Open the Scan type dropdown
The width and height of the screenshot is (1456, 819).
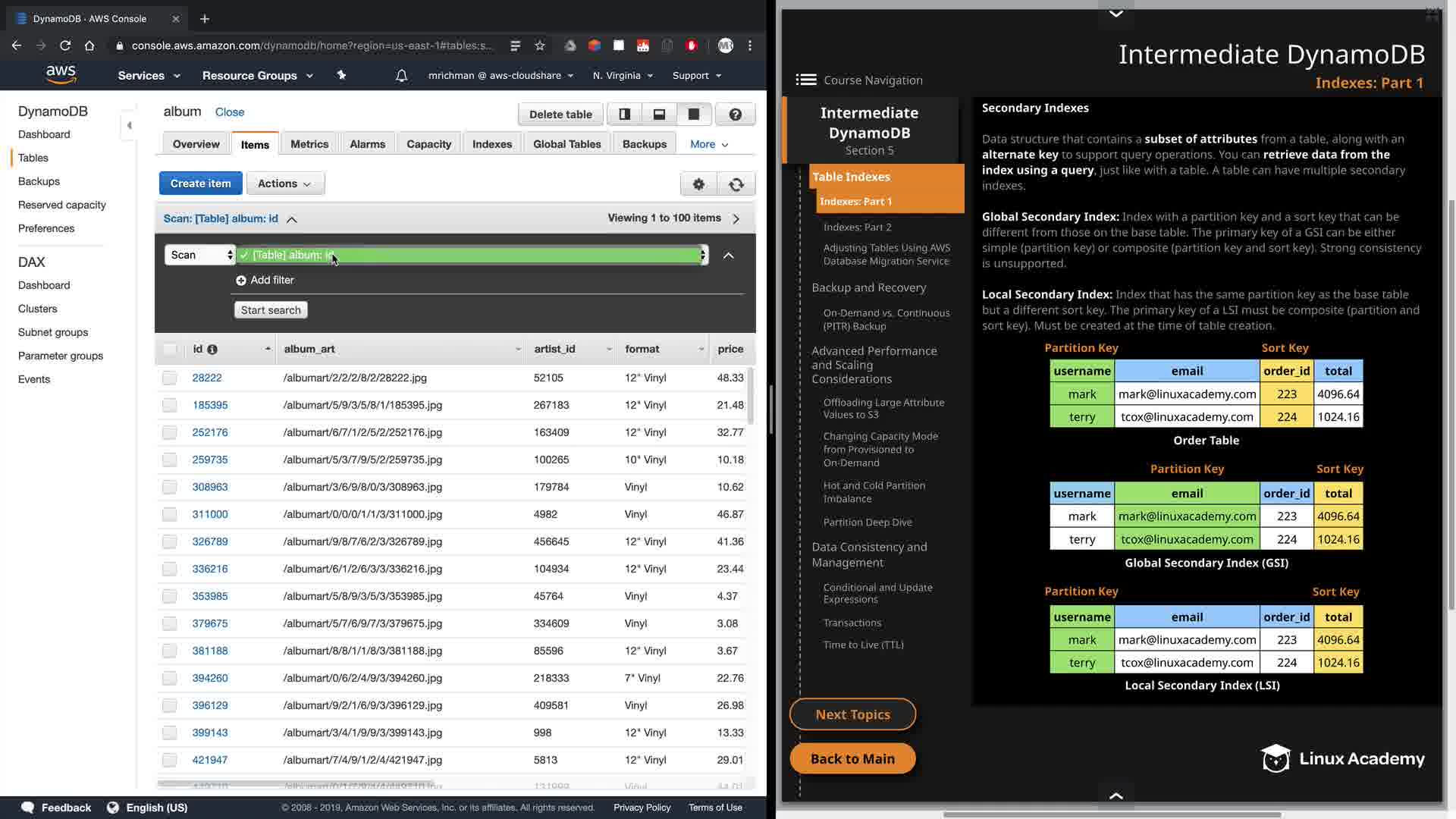tap(199, 256)
